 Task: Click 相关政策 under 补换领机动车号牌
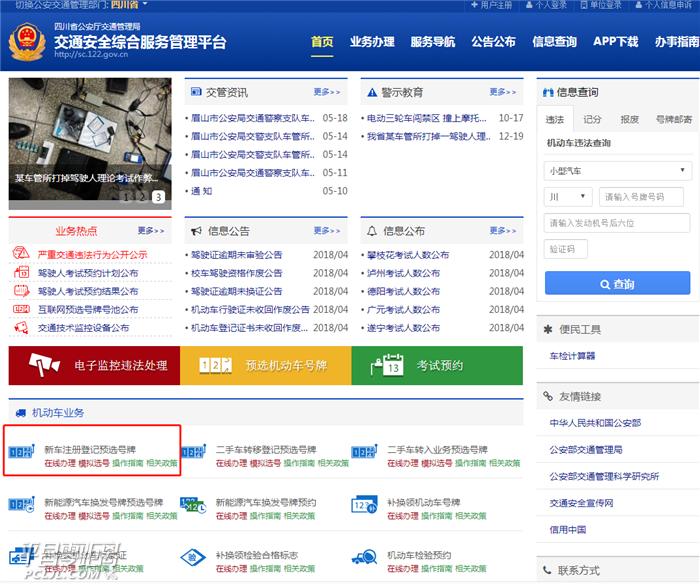(471, 516)
